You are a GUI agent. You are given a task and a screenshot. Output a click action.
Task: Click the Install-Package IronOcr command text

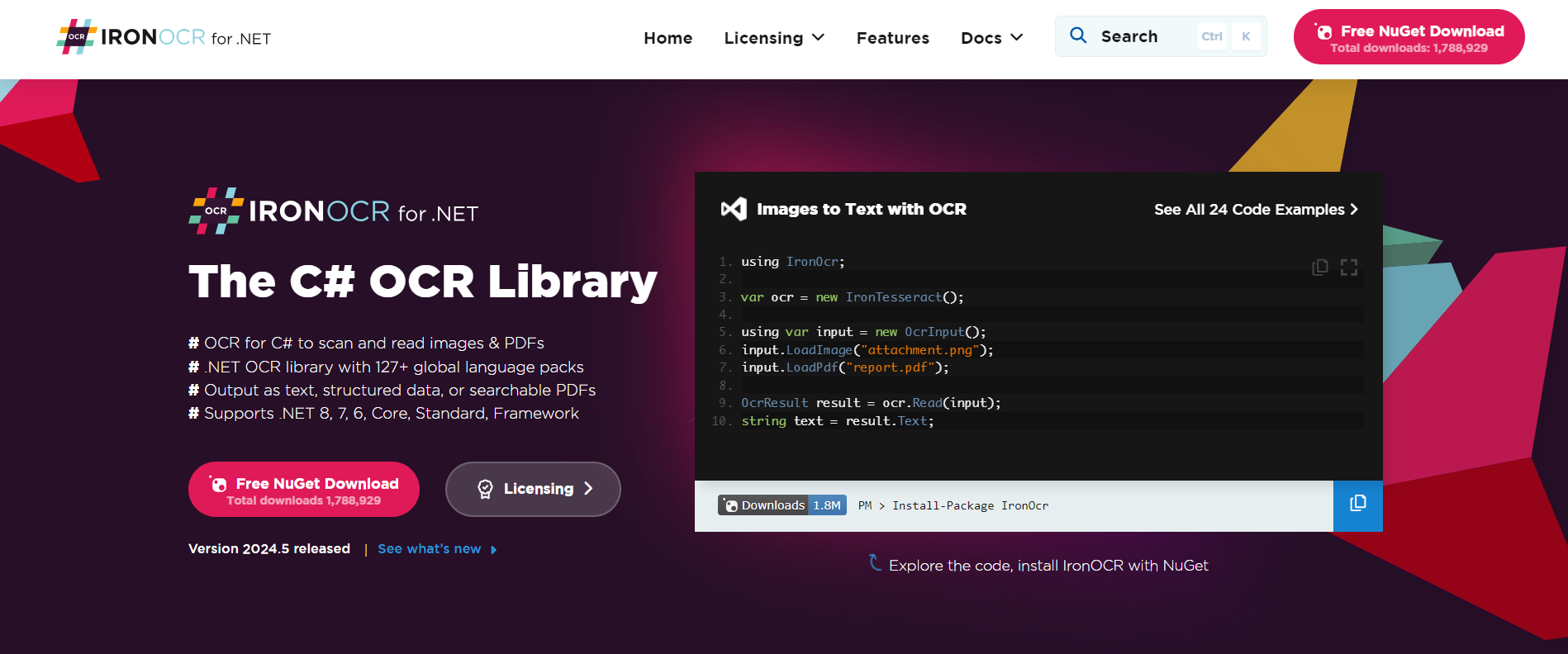(970, 505)
